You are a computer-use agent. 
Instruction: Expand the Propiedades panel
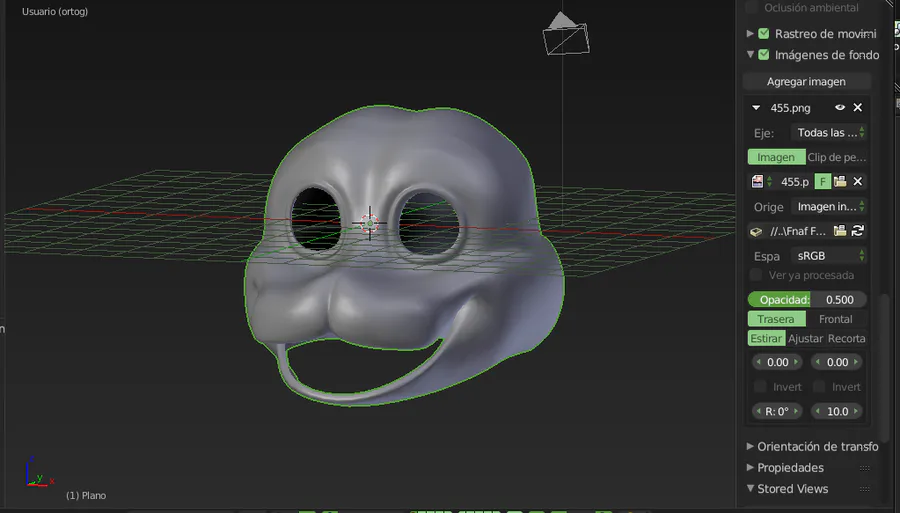click(x=750, y=468)
